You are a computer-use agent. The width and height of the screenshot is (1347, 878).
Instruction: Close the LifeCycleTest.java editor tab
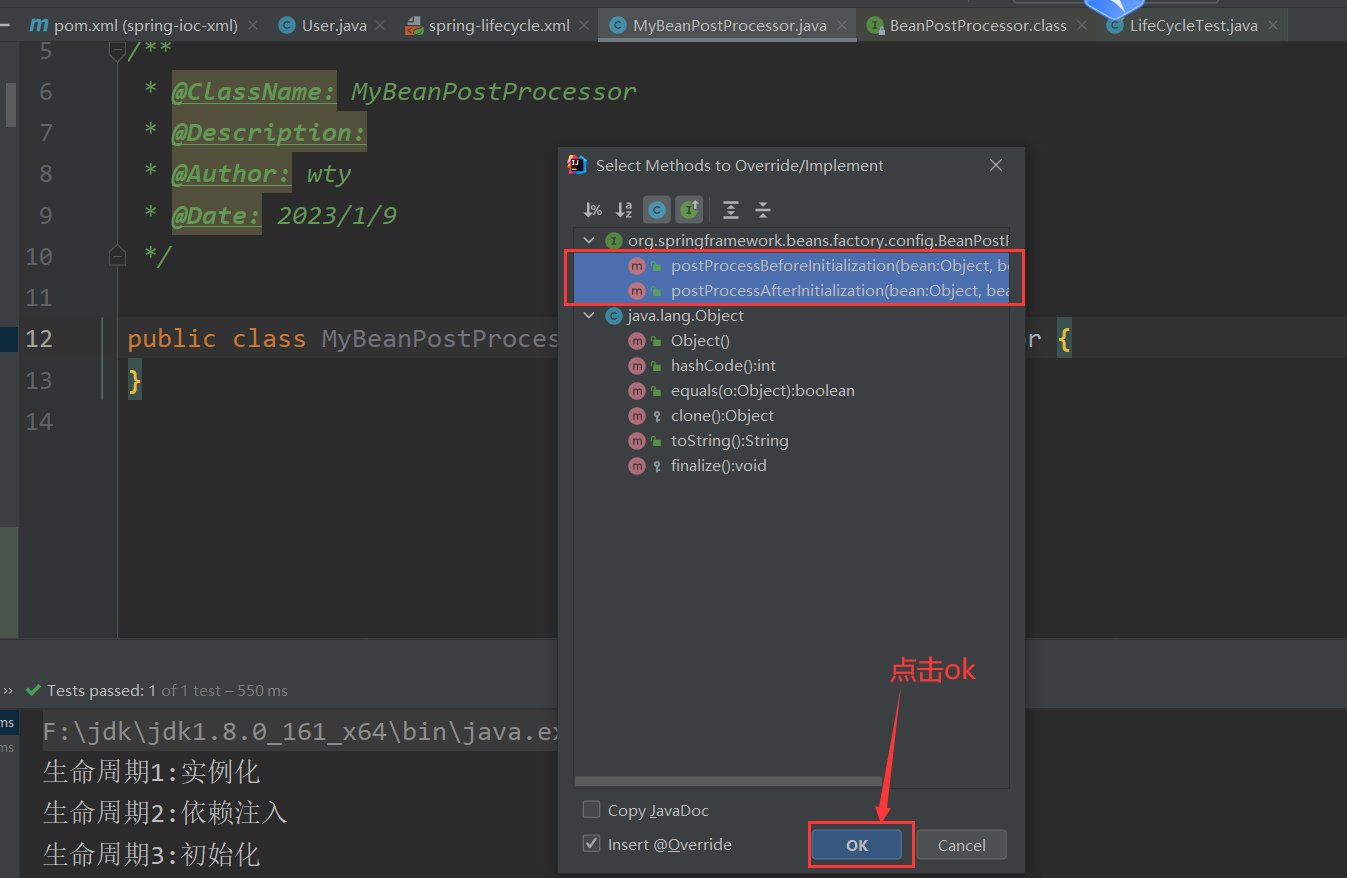[1272, 25]
